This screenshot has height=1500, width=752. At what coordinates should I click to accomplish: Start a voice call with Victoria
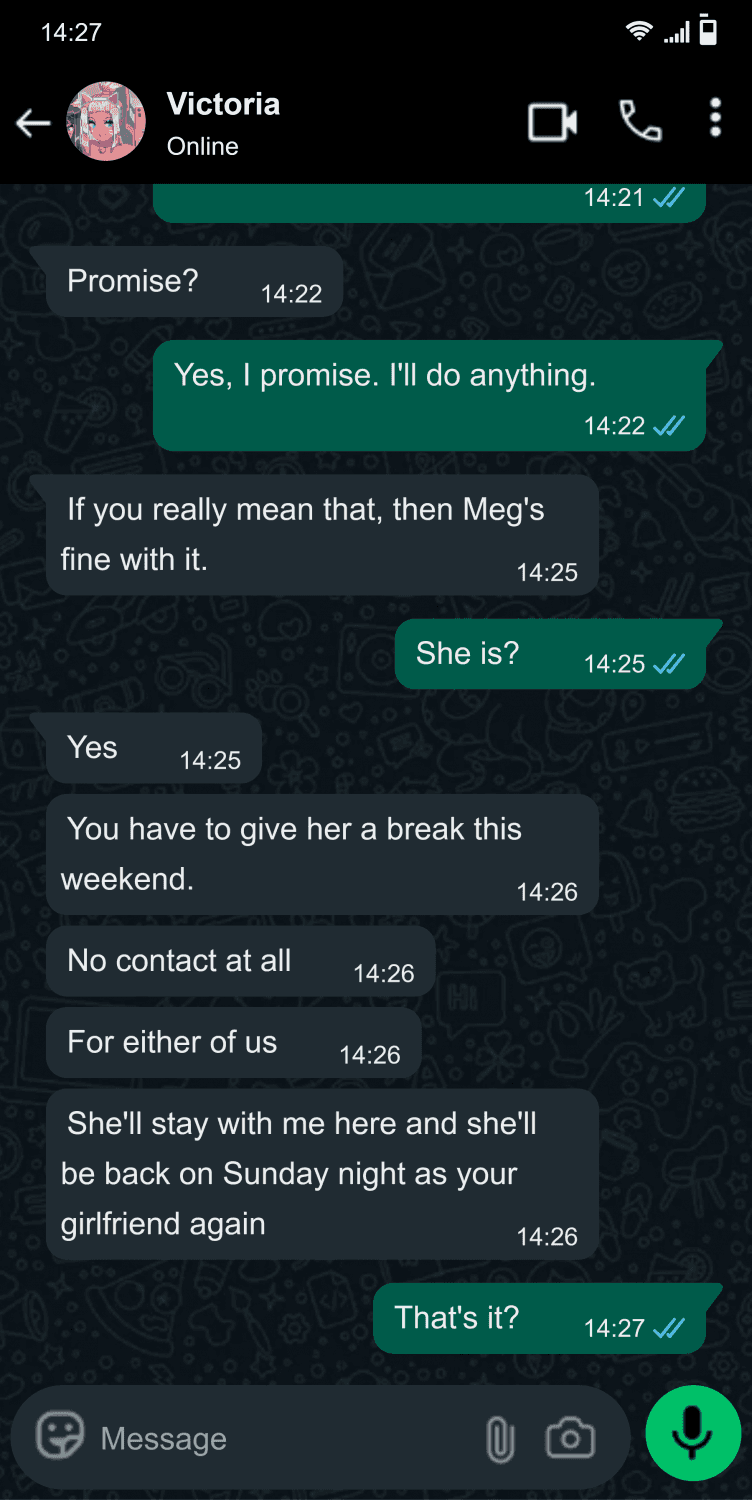pos(640,122)
